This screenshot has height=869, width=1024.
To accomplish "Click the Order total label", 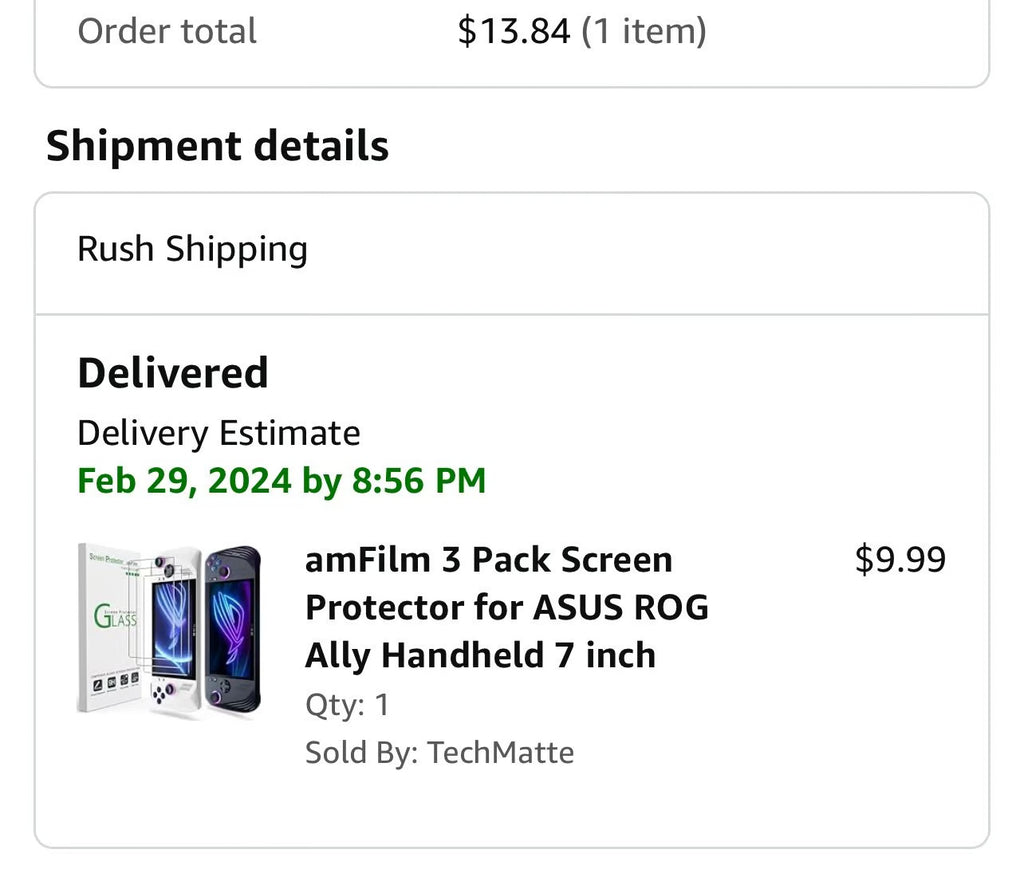I will [x=167, y=31].
